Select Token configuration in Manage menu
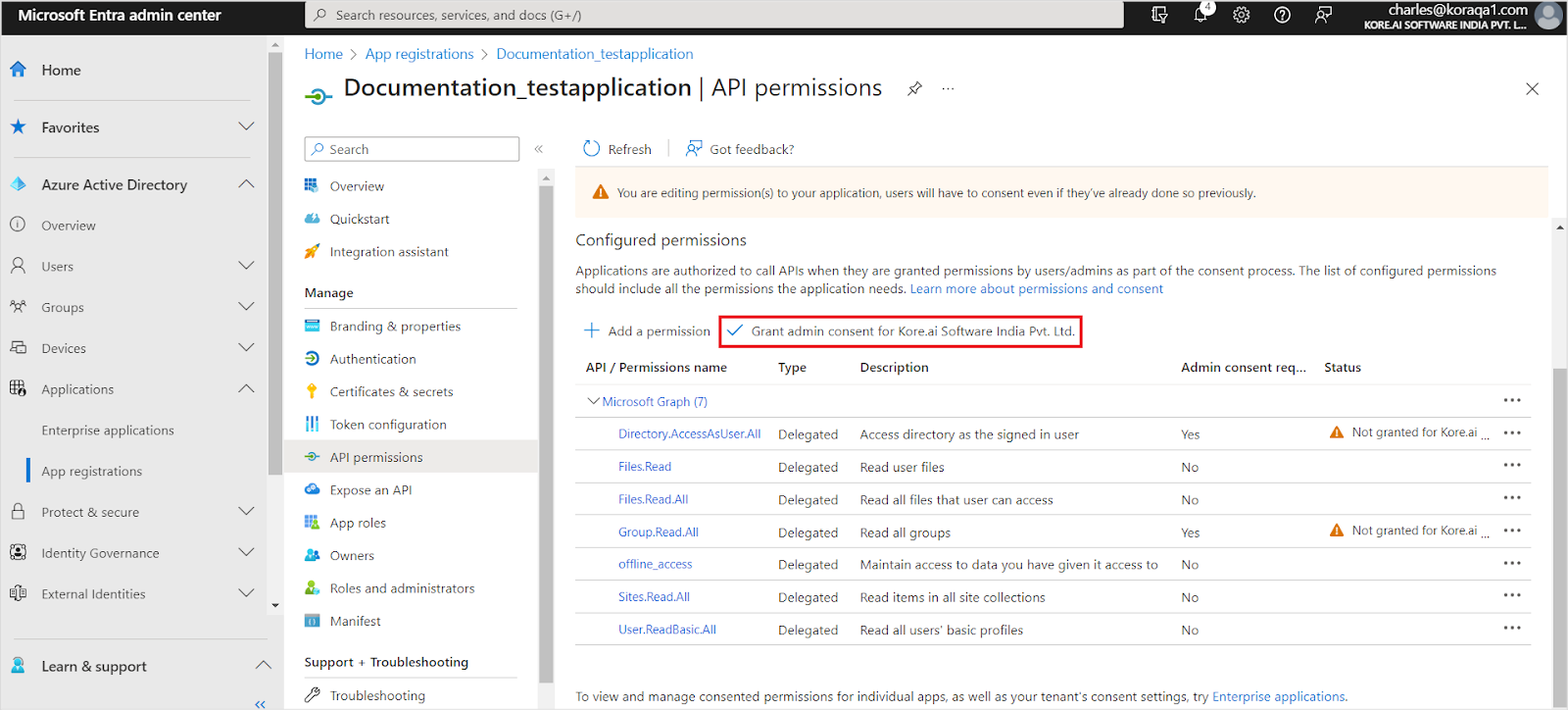Viewport: 1568px width, 710px height. click(x=388, y=425)
